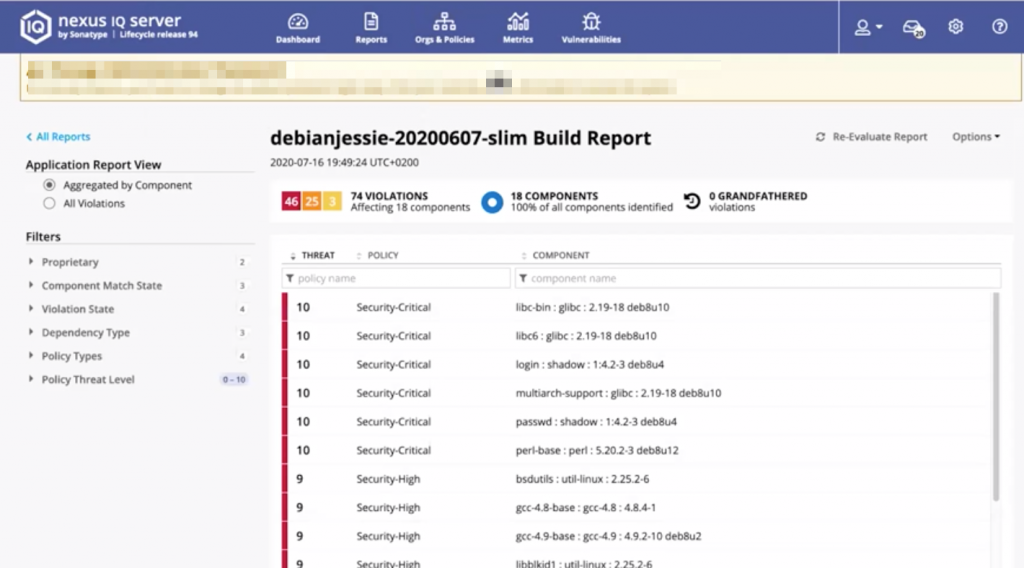Open the Vulnerabilities bug icon
The height and width of the screenshot is (568, 1024).
[591, 22]
